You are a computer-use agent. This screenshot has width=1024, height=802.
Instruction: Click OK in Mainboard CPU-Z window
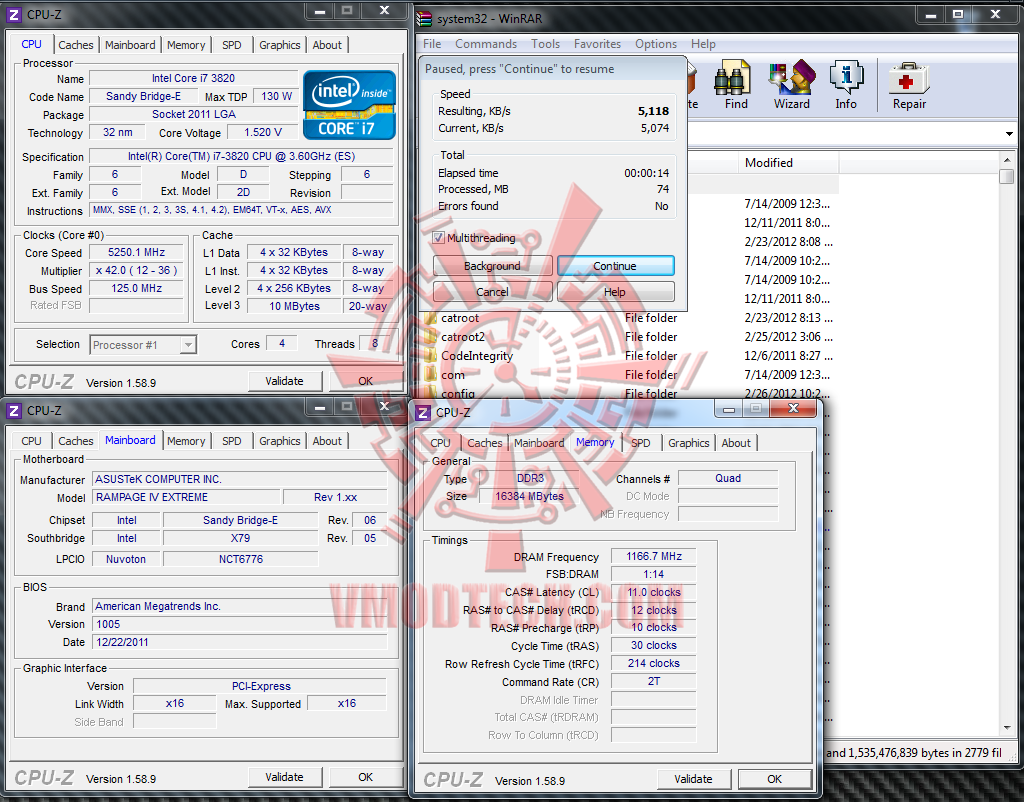pyautogui.click(x=366, y=777)
